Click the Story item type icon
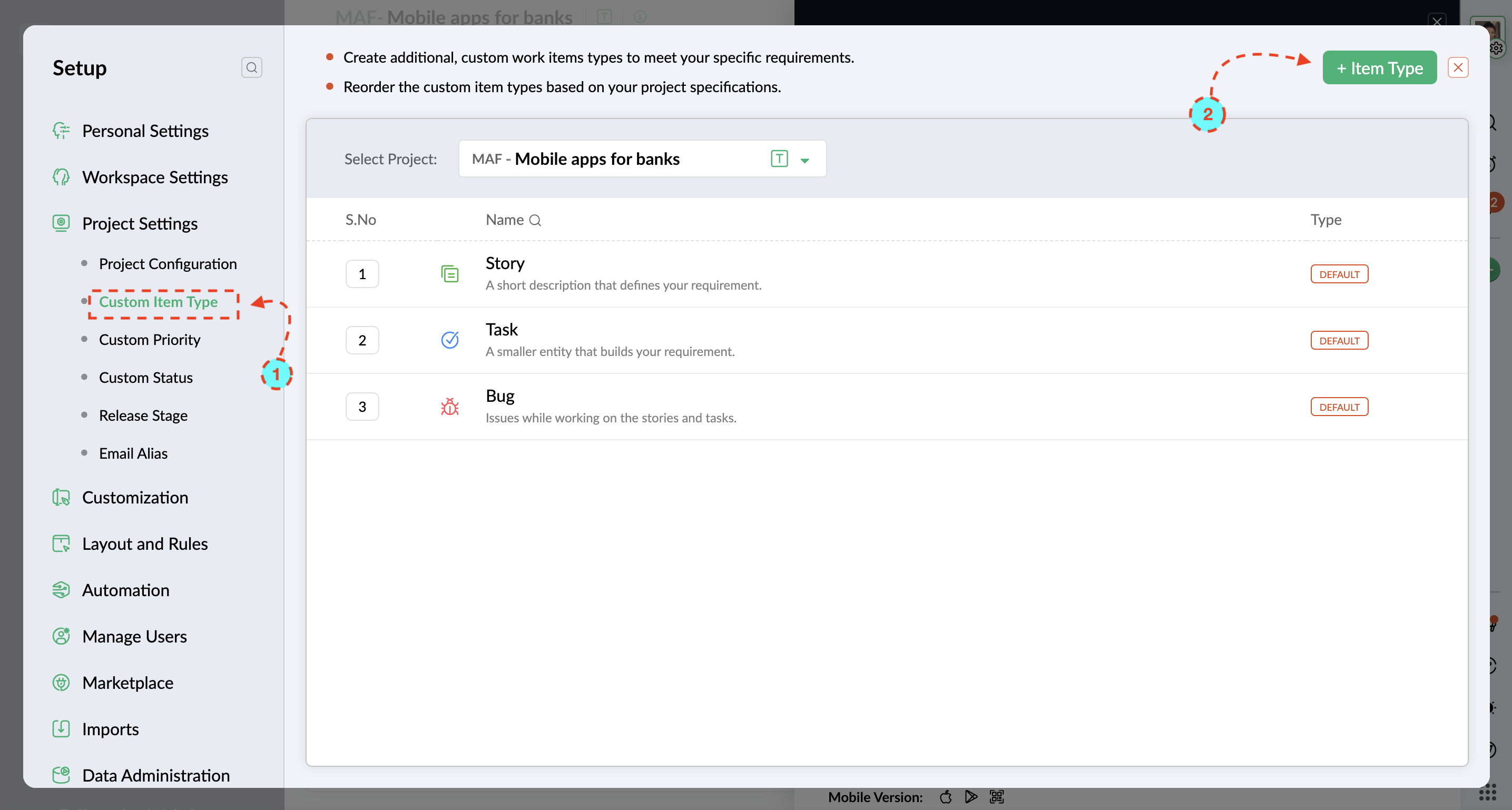 (449, 274)
